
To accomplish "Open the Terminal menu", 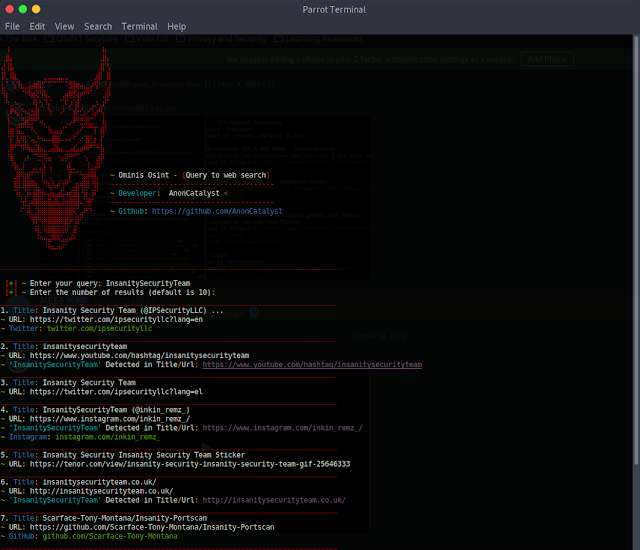I will [x=140, y=27].
